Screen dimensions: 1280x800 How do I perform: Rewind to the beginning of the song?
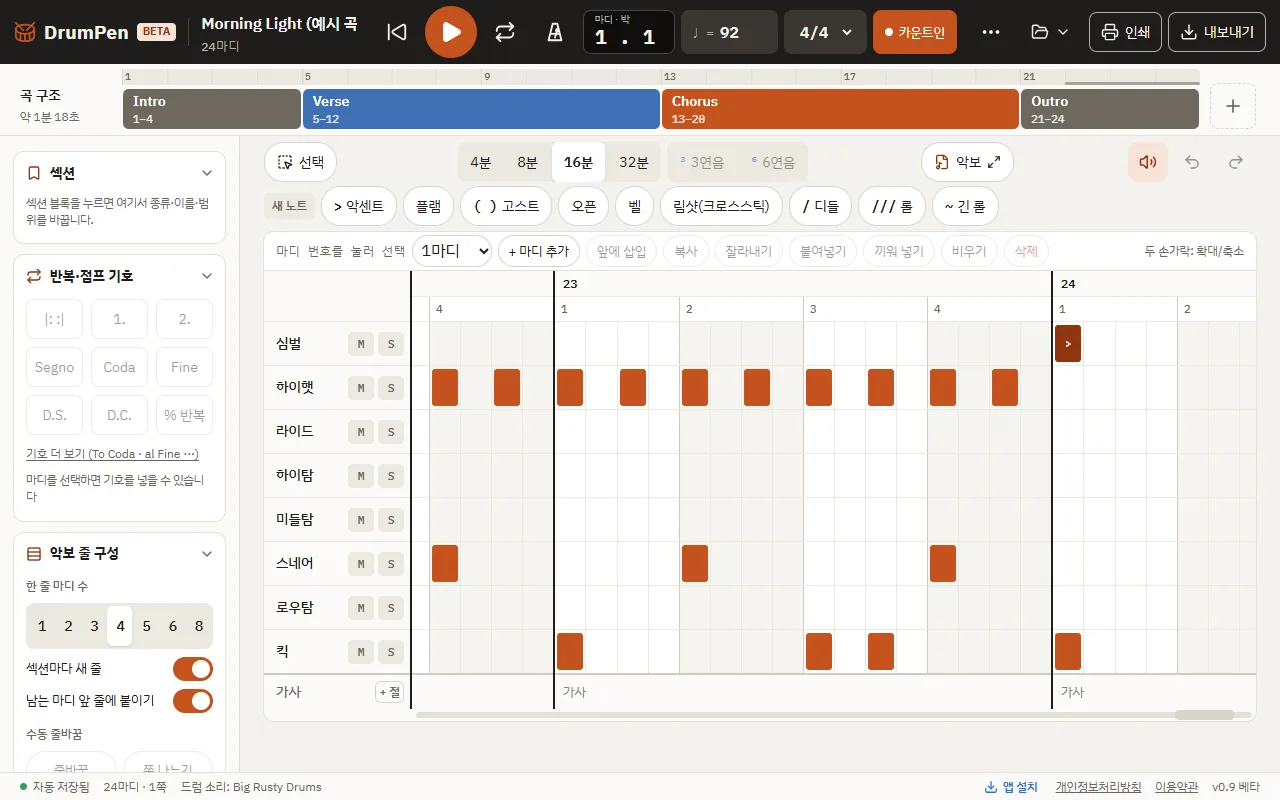coord(397,32)
